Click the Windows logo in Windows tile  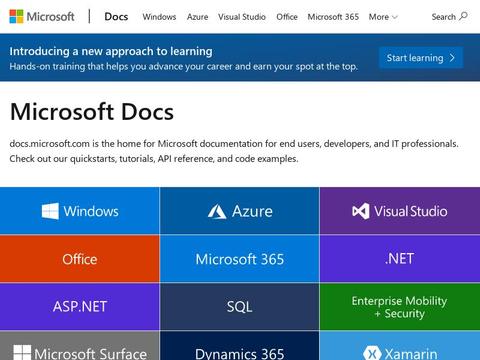50,211
